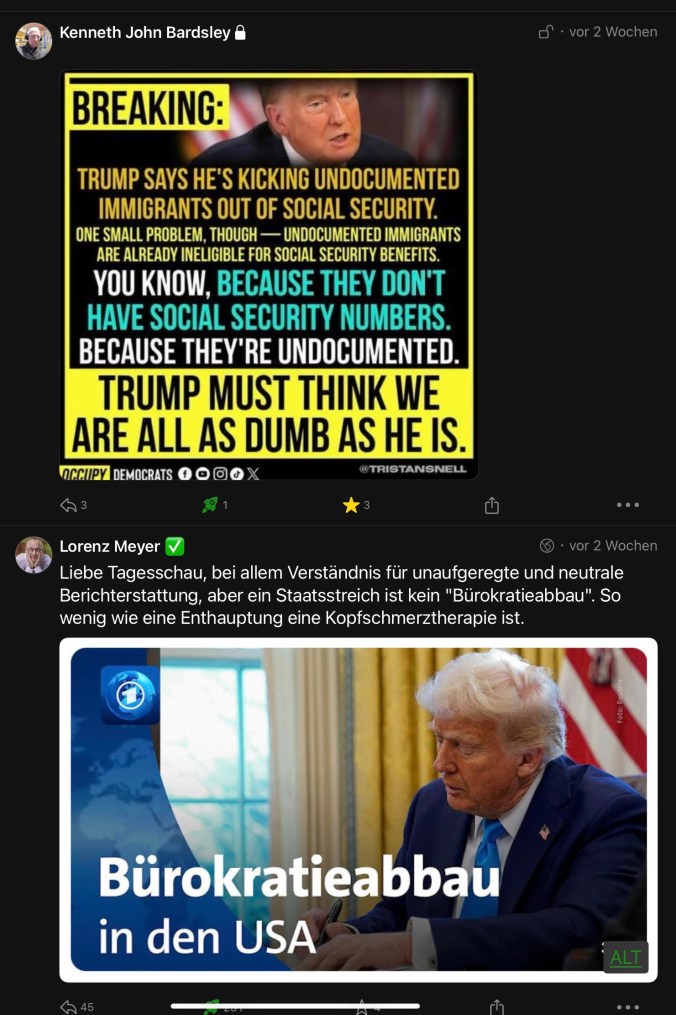The width and height of the screenshot is (676, 1015).
Task: Reply to Kenneth John Bardsley's post
Action: click(x=69, y=505)
